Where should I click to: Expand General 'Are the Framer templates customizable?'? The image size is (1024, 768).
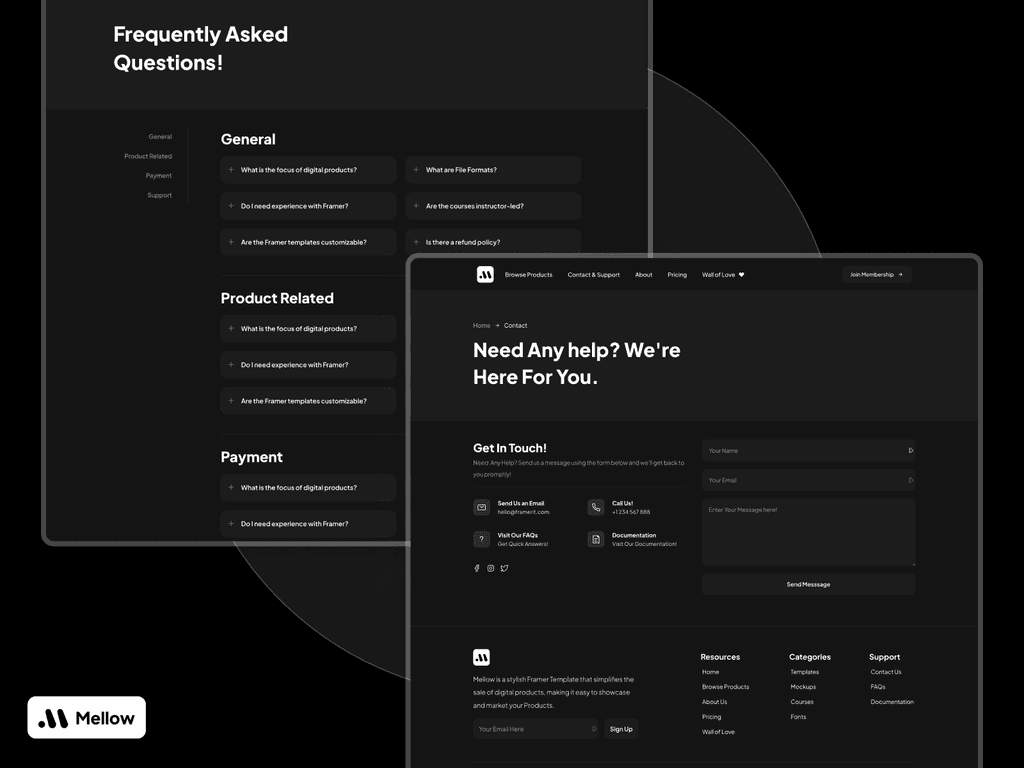308,242
